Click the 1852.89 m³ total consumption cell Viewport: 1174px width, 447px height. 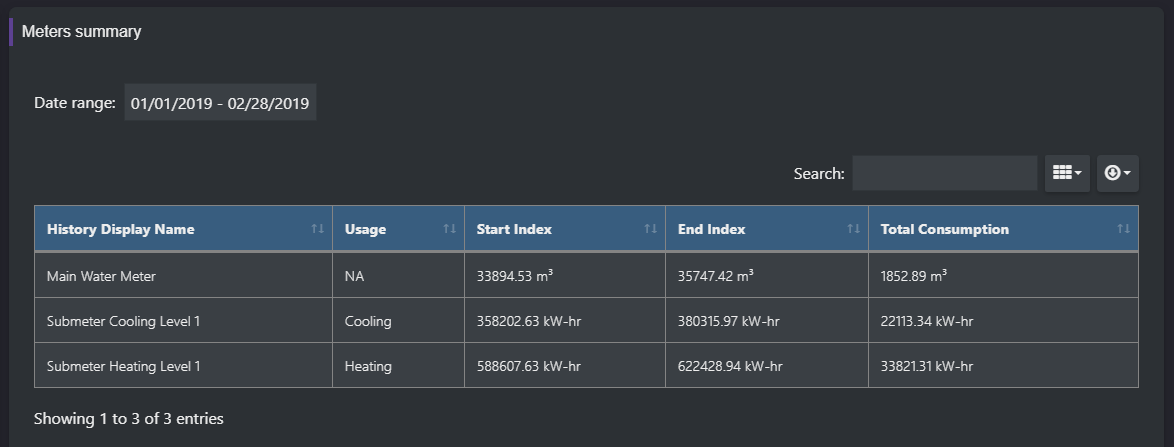(914, 275)
